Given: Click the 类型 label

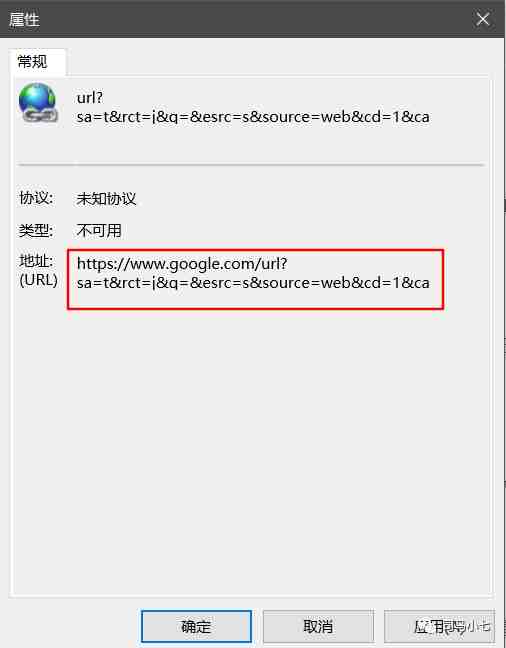Looking at the screenshot, I should coord(36,230).
